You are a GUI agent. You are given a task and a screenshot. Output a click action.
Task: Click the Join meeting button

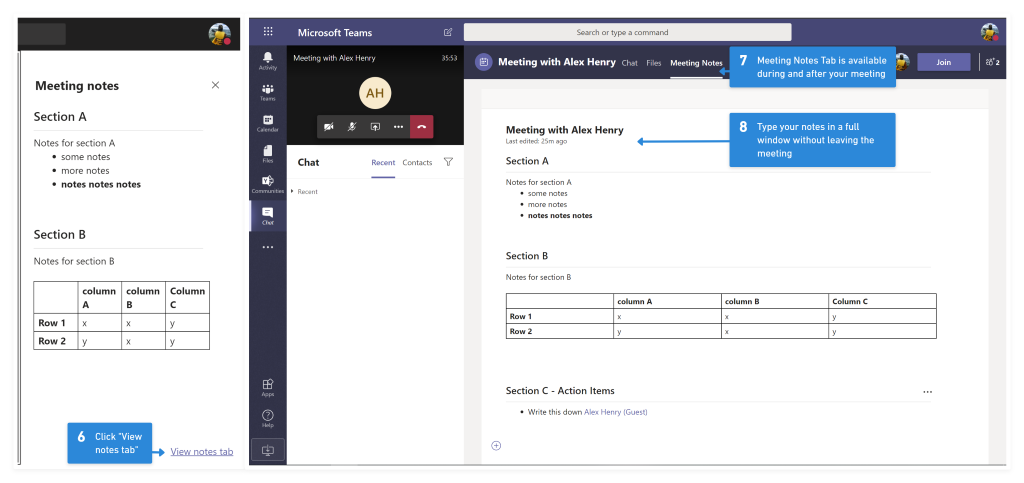[x=944, y=62]
